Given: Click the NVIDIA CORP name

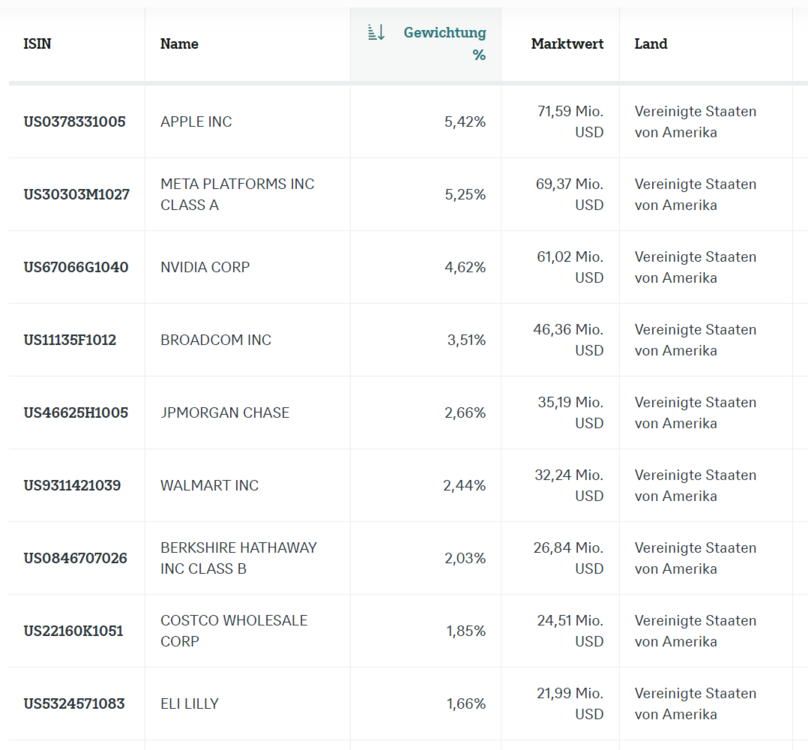Looking at the screenshot, I should 205,267.
